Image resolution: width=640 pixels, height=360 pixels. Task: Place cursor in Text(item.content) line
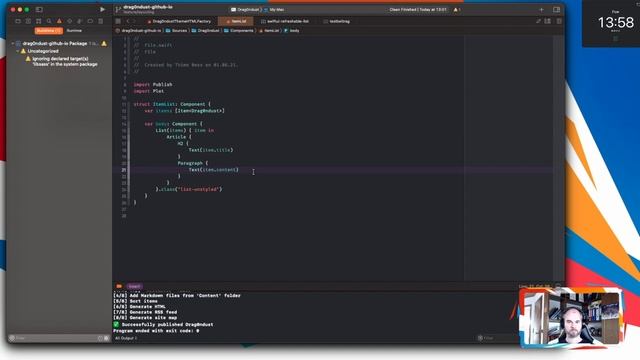[x=213, y=169]
